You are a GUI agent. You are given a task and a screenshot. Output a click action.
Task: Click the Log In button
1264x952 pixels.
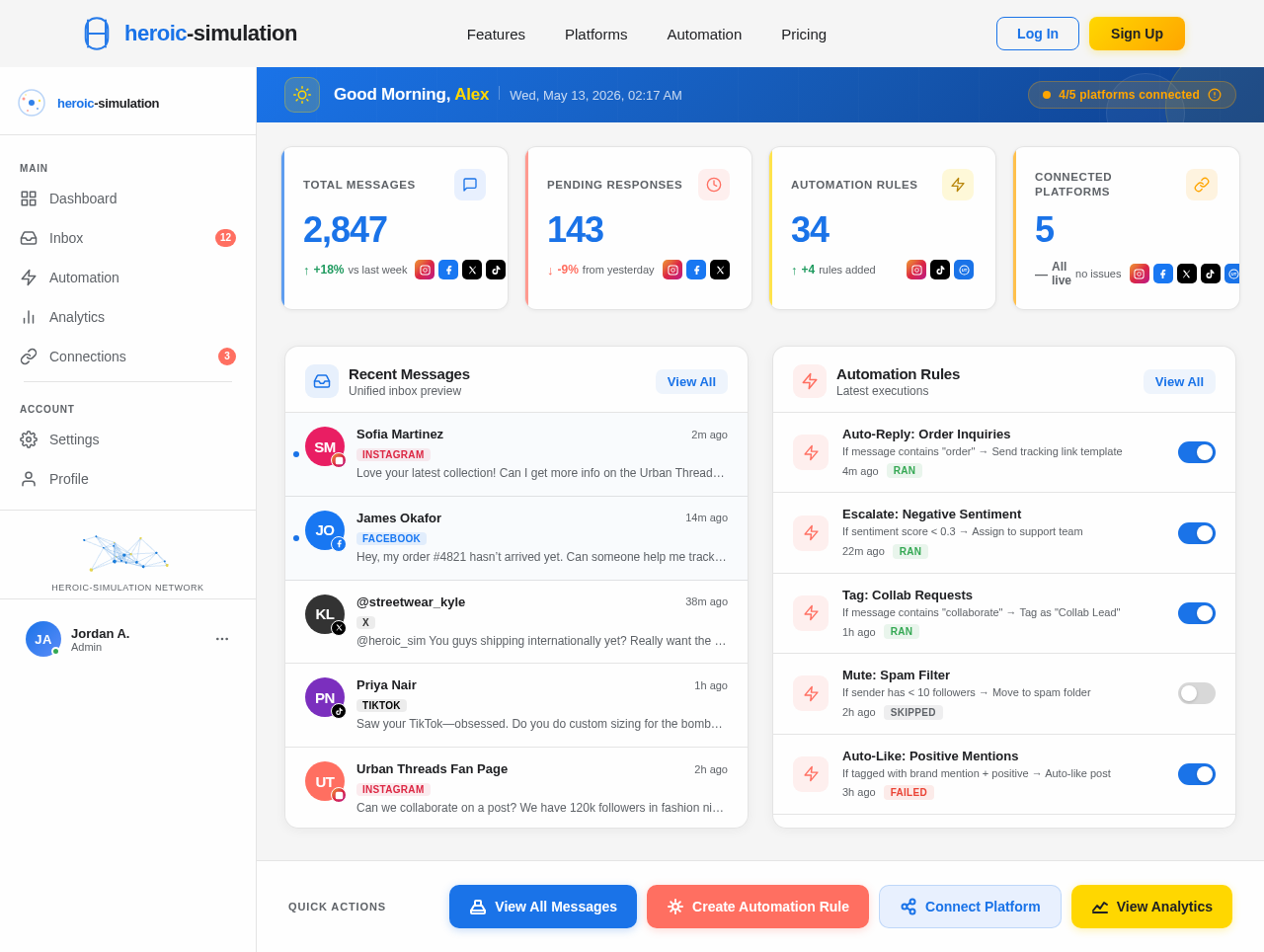pos(1038,34)
